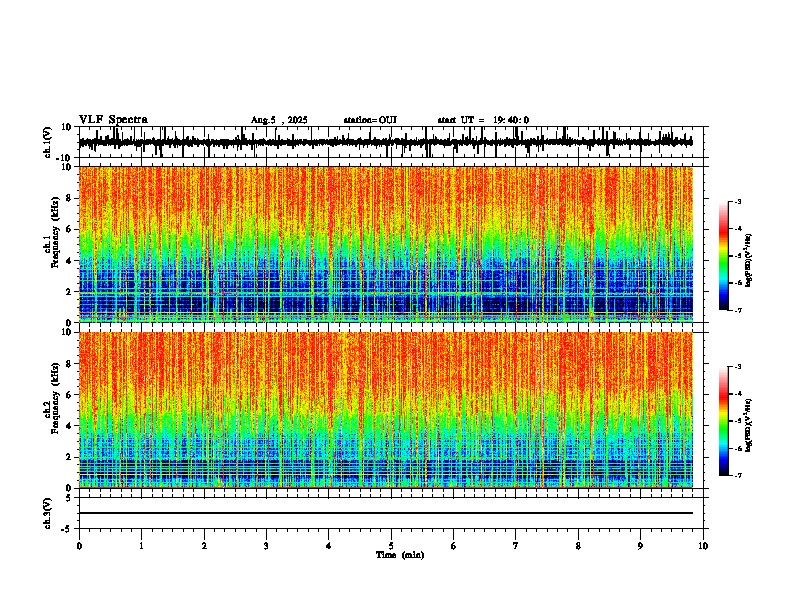
Task: Click the 'station=OUJ' label
Action: 370,120
